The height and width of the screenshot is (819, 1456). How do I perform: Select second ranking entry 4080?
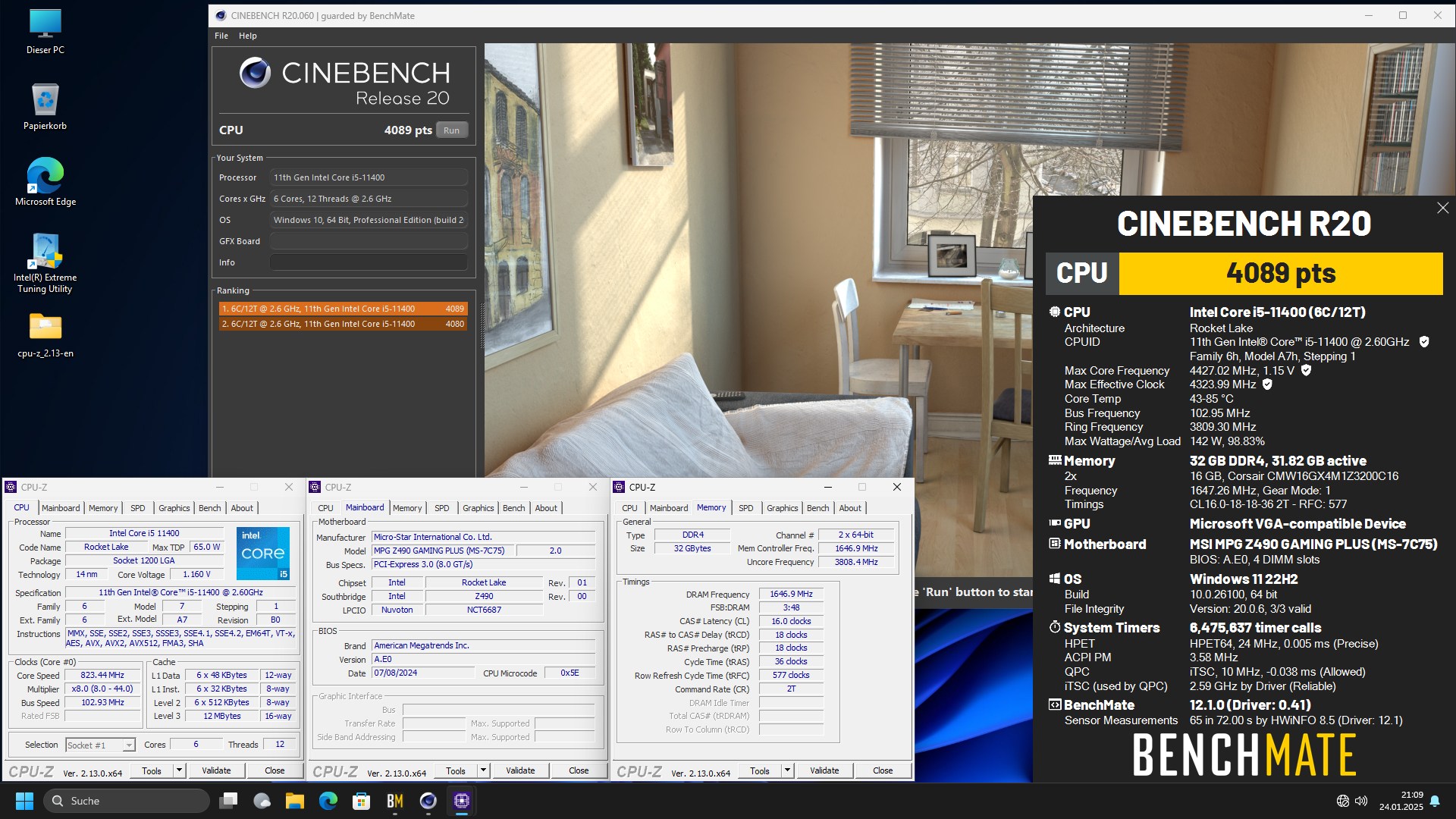(x=343, y=324)
